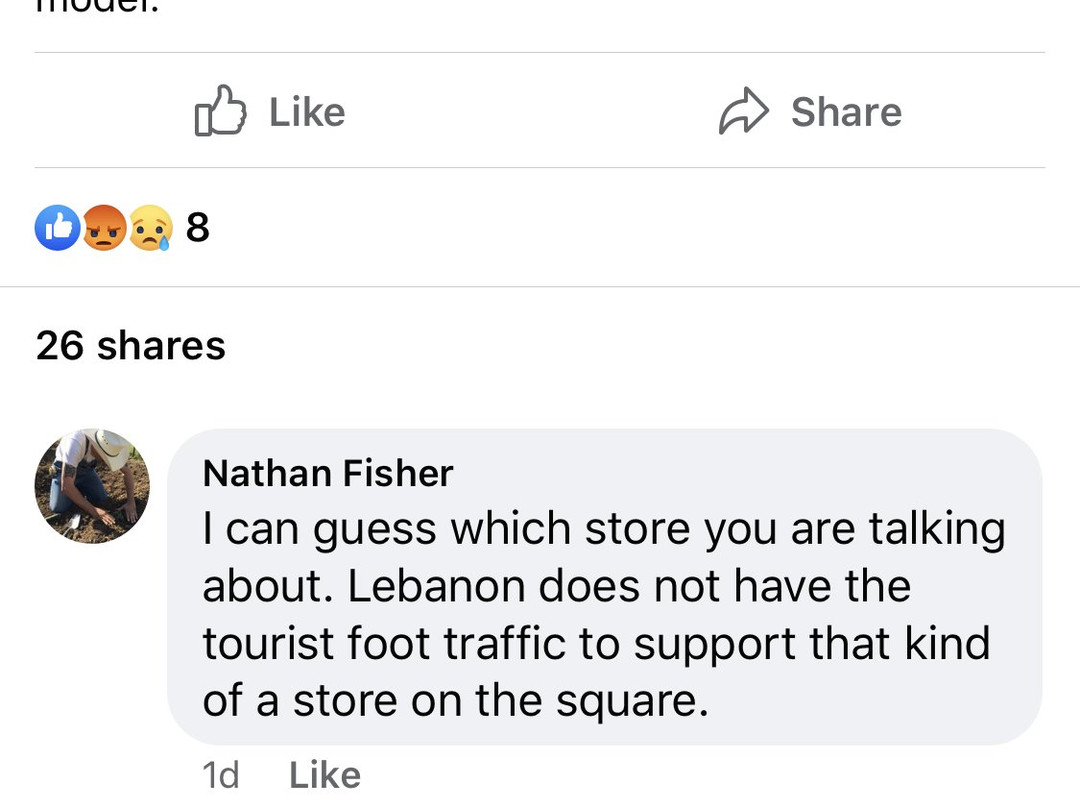Open Nathan Fisher's profile picture
1080x808 pixels.
click(x=92, y=486)
